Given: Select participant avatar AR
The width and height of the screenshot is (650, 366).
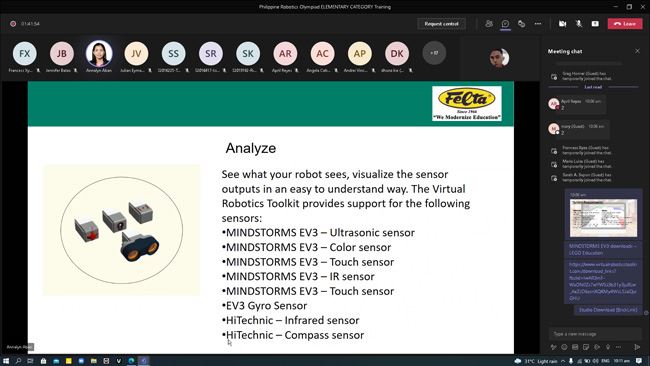Looking at the screenshot, I should tap(285, 53).
